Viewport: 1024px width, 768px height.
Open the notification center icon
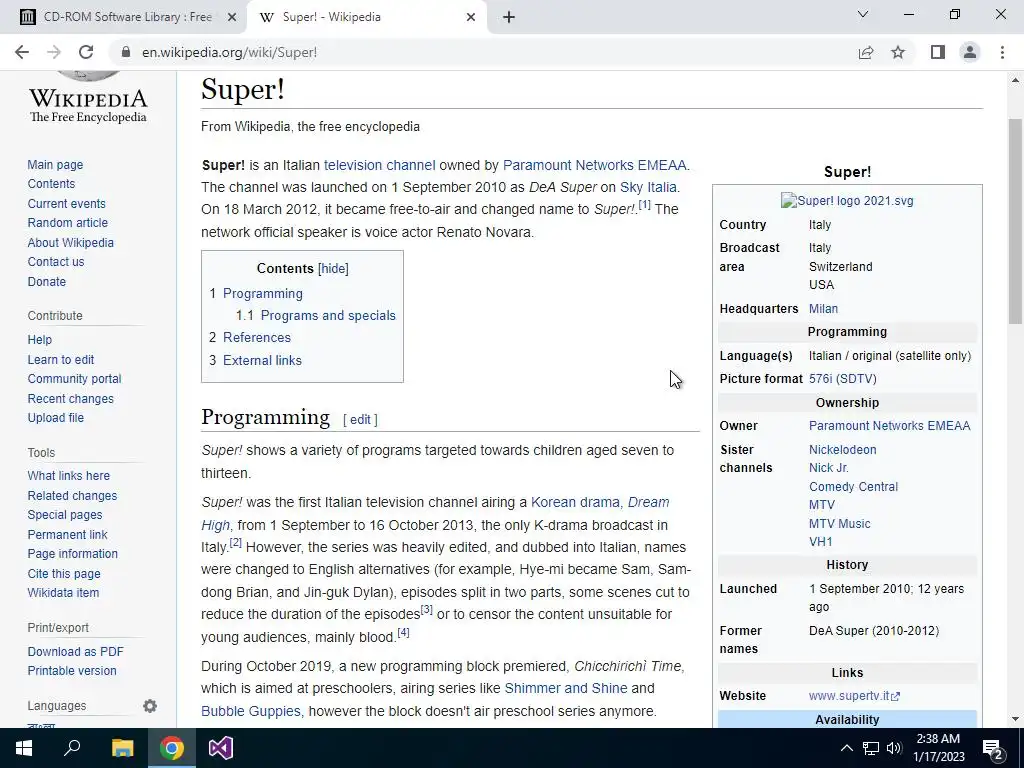[993, 748]
